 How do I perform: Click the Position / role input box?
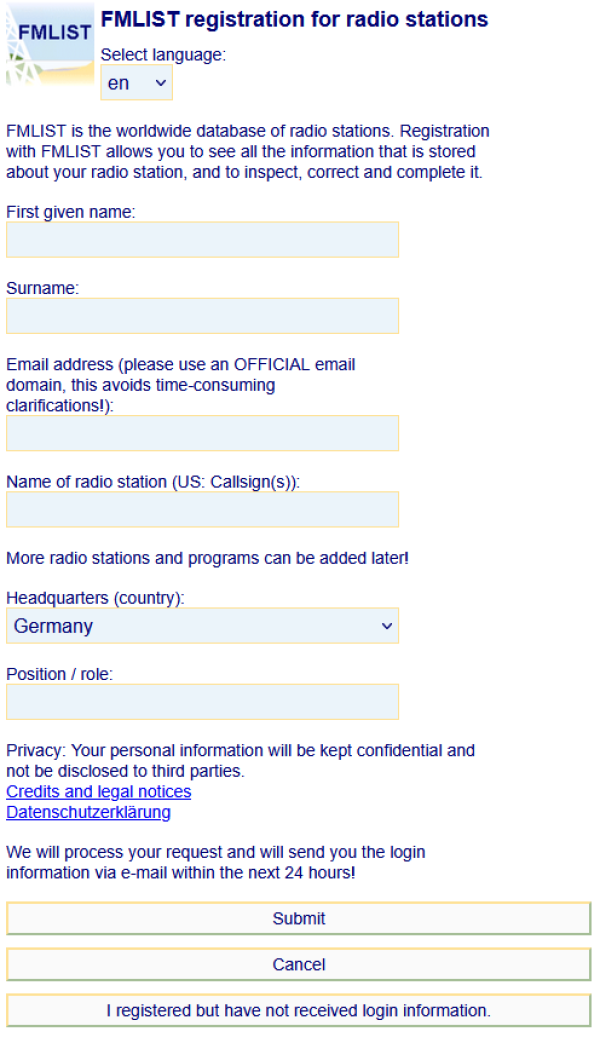pos(202,702)
